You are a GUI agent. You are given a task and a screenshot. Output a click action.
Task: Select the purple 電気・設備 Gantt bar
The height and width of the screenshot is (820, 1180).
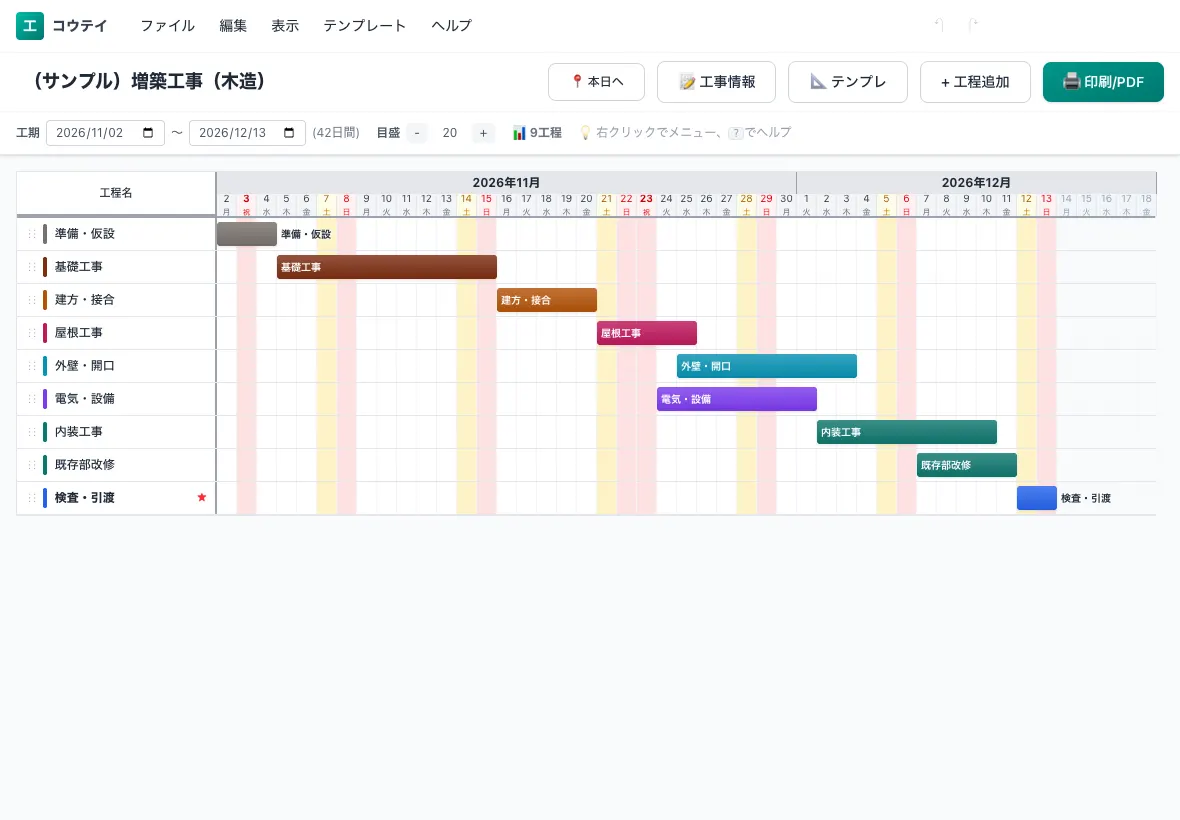pyautogui.click(x=737, y=399)
